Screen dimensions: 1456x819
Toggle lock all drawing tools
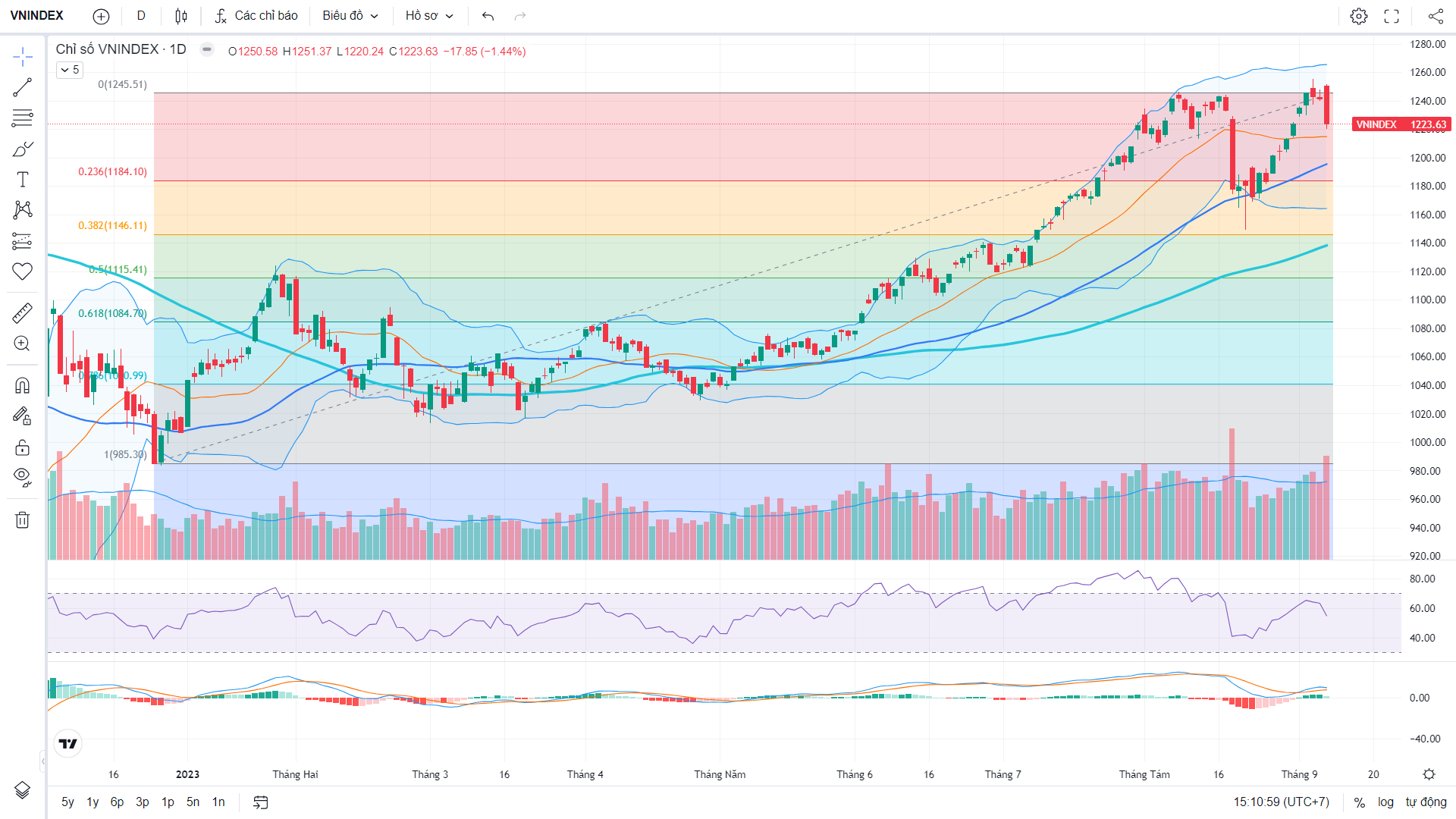pos(23,447)
